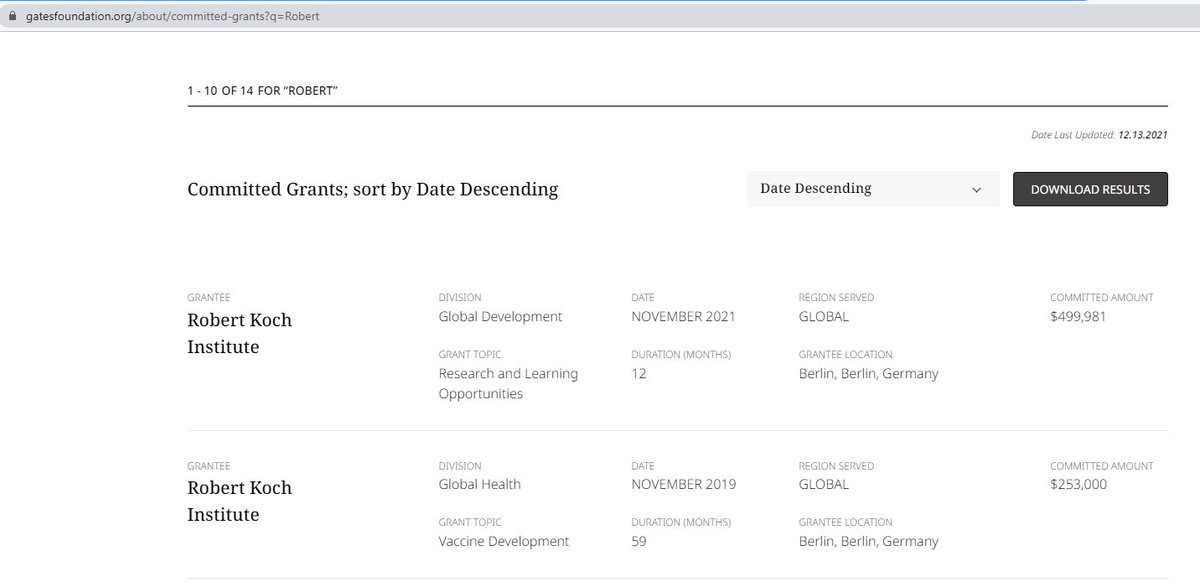Screen dimensions: 1200x582
Task: Open the Date Descending sort dropdown
Action: click(x=873, y=189)
